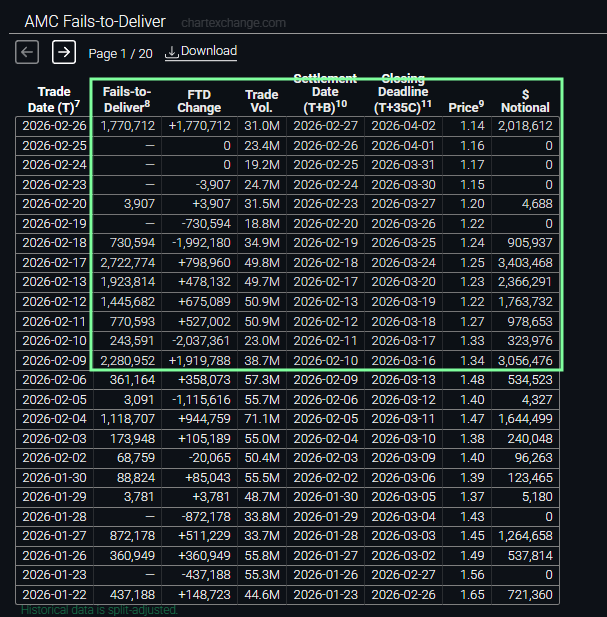Select FTD change value -1,115,616
The image size is (607, 617).
coord(201,400)
